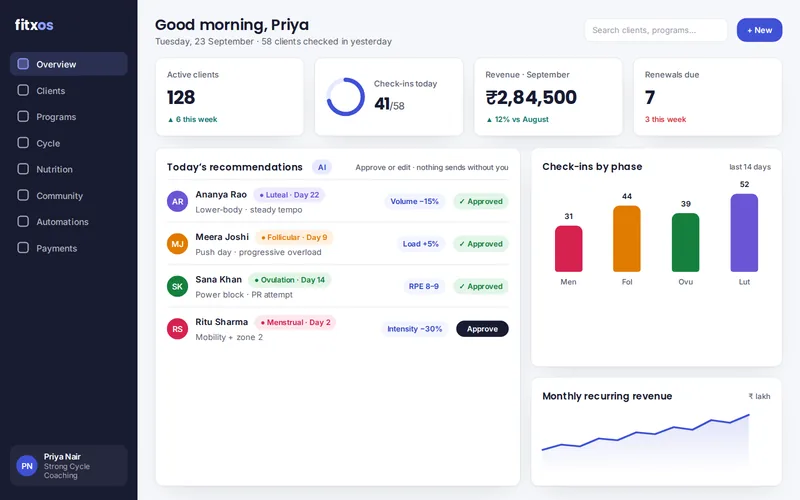Open the Overview menu item
This screenshot has width=800, height=500.
click(68, 64)
